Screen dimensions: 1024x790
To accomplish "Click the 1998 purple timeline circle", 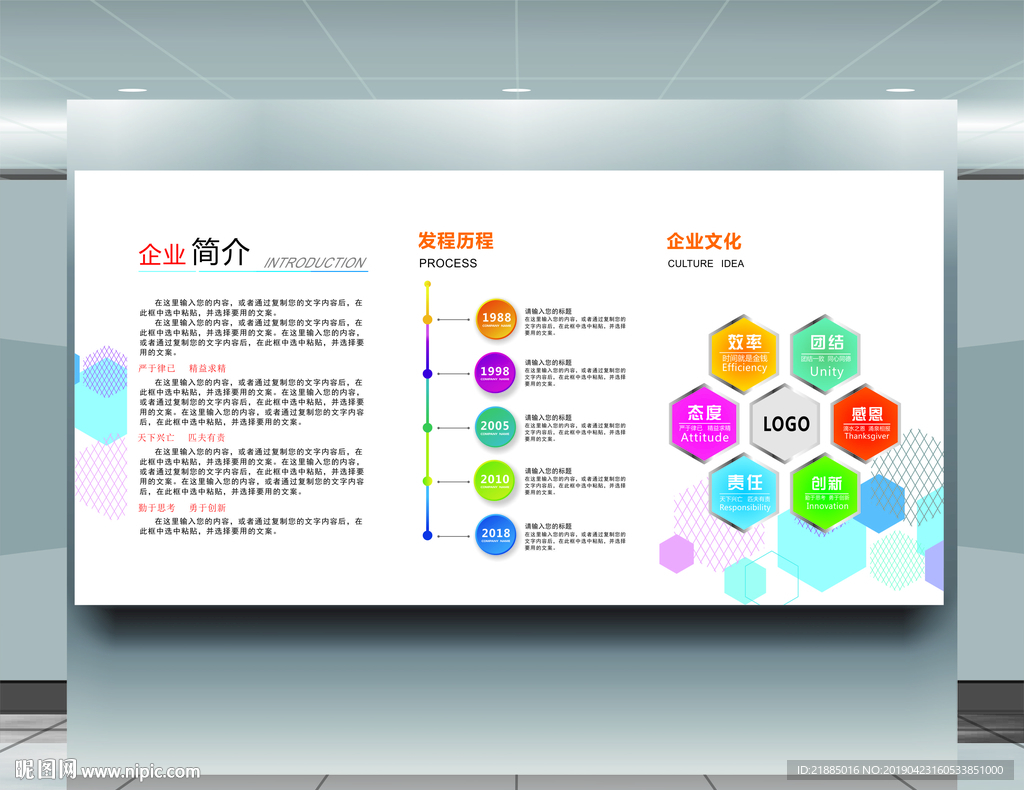I will point(494,373).
